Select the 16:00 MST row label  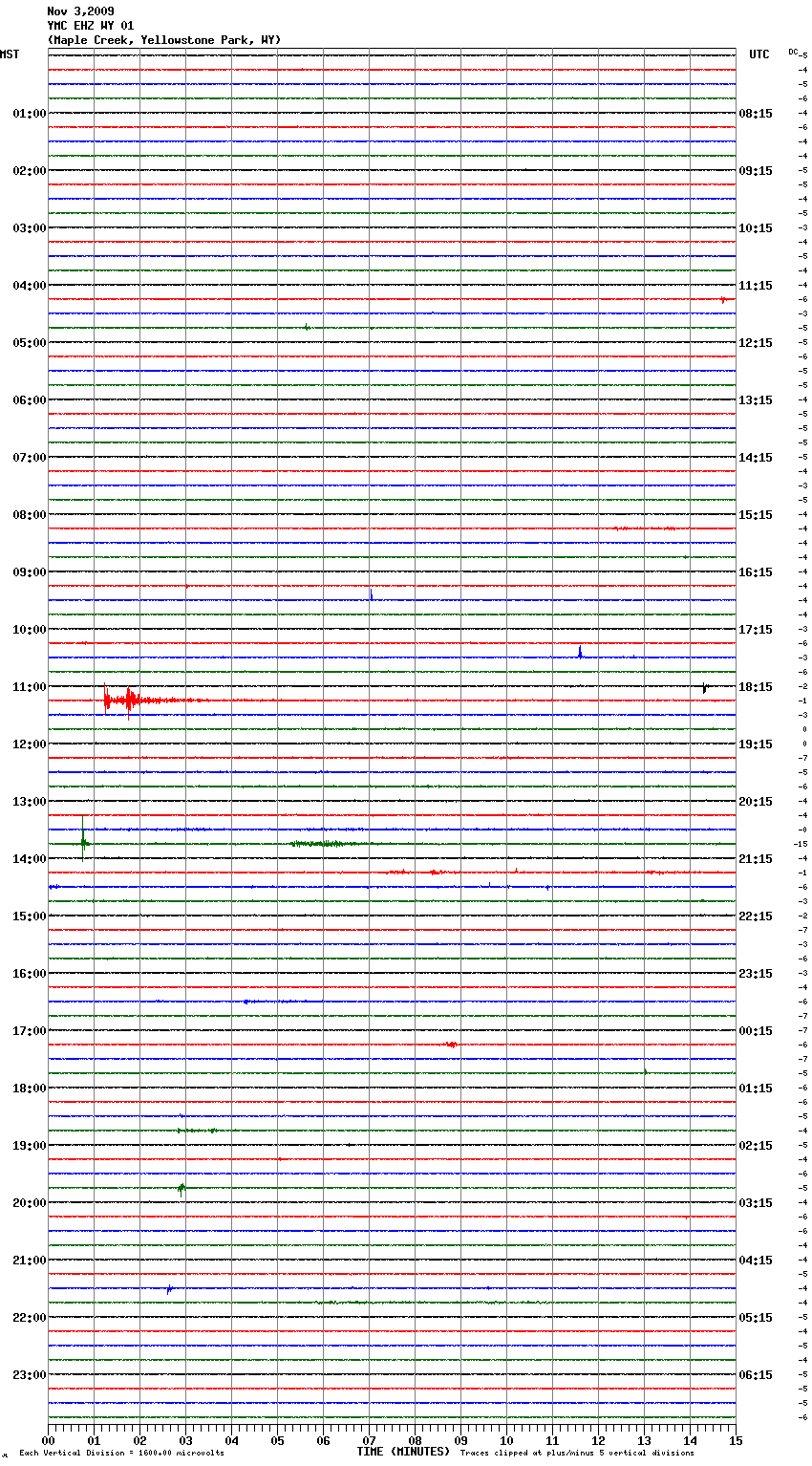pyautogui.click(x=30, y=973)
